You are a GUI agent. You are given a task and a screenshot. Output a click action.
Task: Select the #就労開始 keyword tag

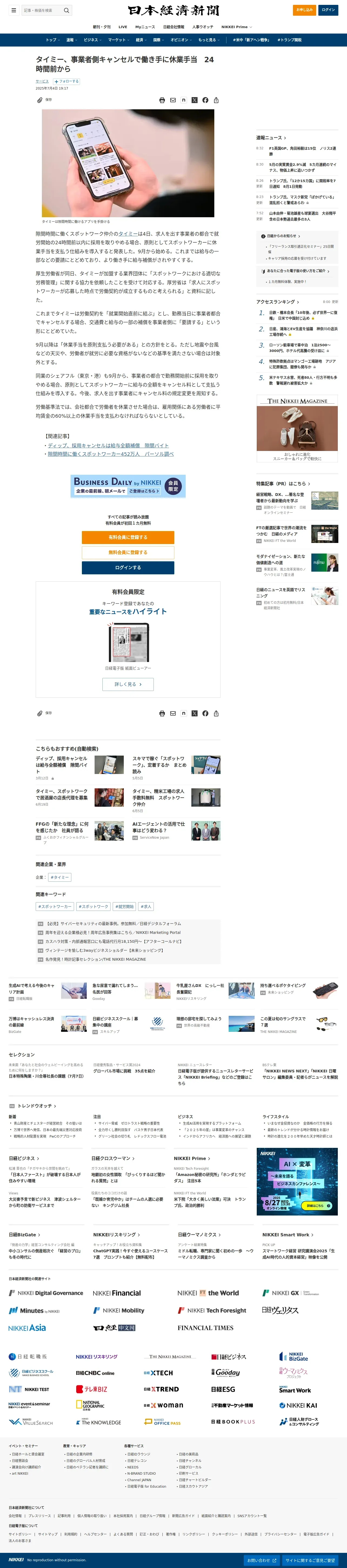[x=125, y=906]
